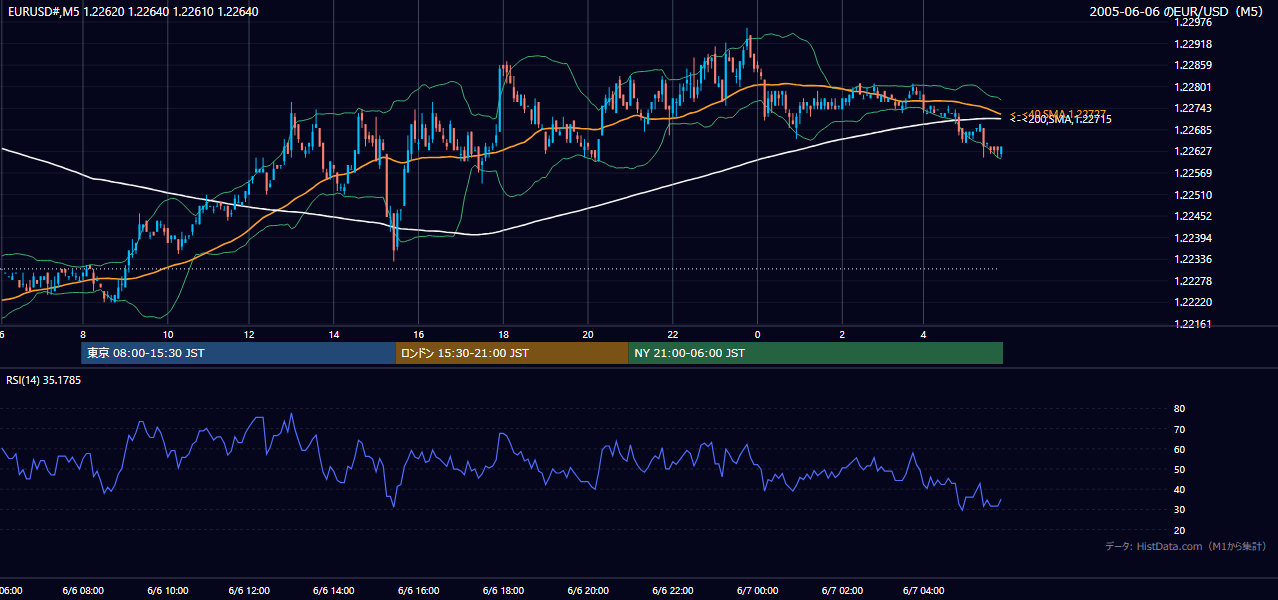
Task: Select the 東京 08:00-15:30 JST session bar
Action: (239, 353)
